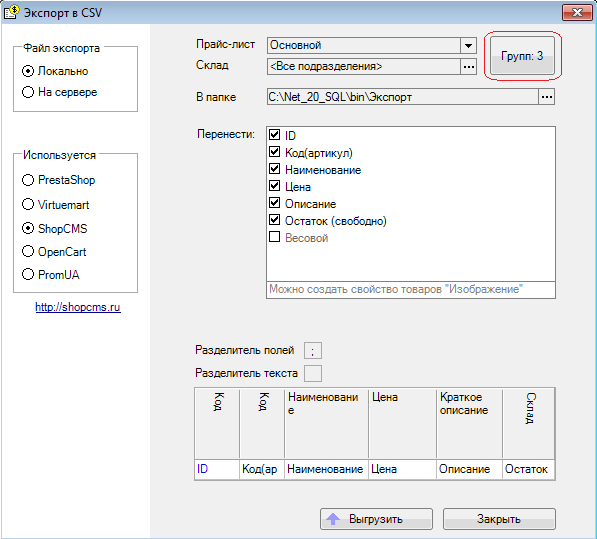Screen dimensions: 597x539
Task: Click the Разделитель полей field
Action: [313, 351]
